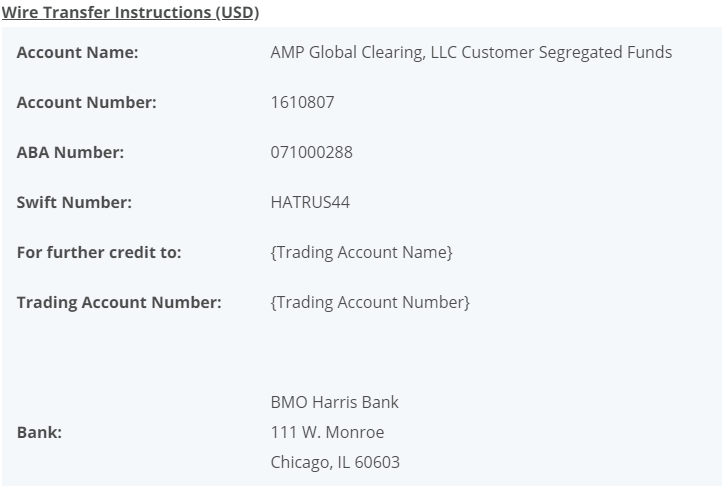The height and width of the screenshot is (486, 722).
Task: Click the ABA Number label
Action: pos(70,152)
